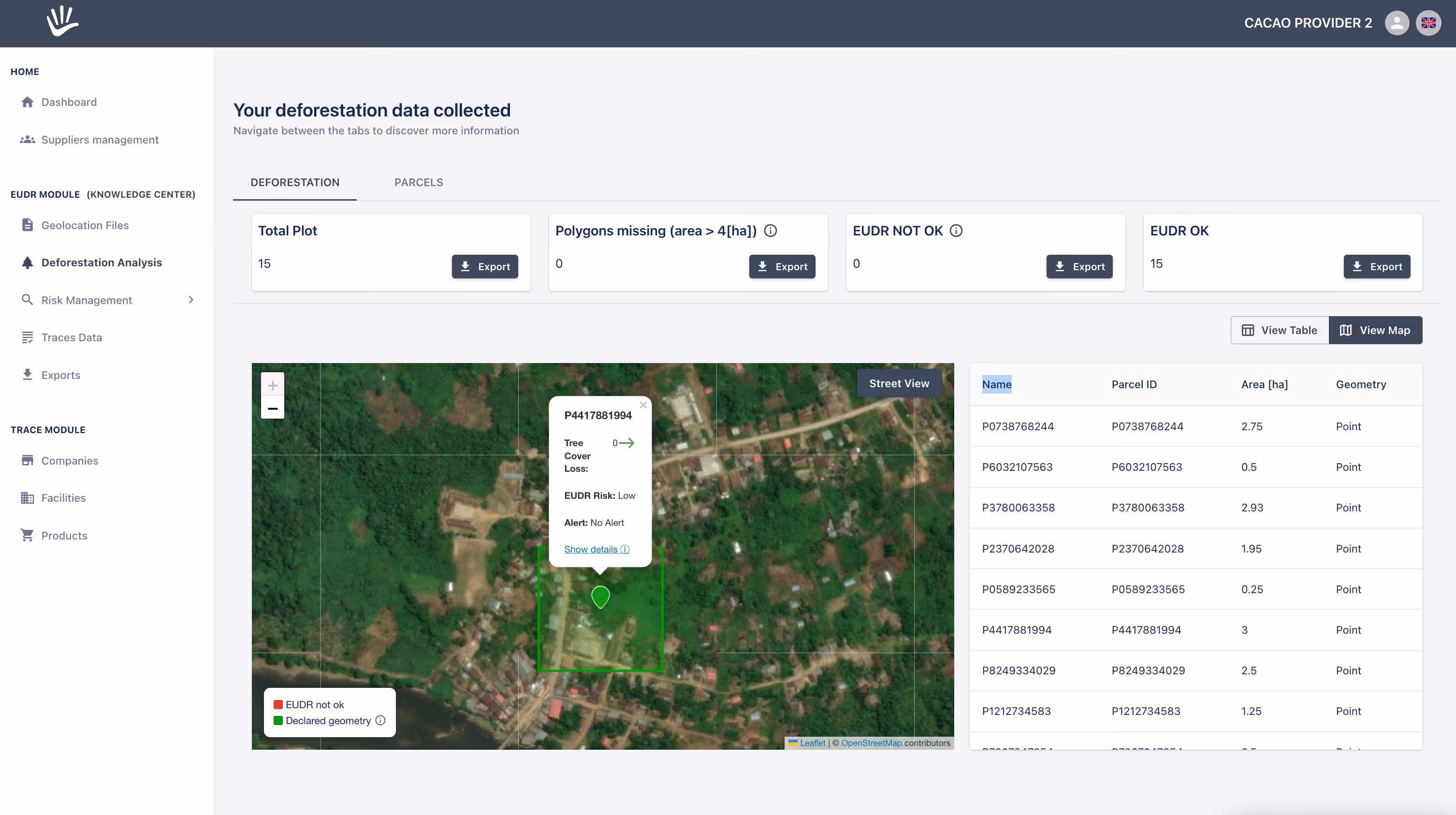Image resolution: width=1456 pixels, height=815 pixels.
Task: Select parcel row P0738768244
Action: tap(1195, 426)
